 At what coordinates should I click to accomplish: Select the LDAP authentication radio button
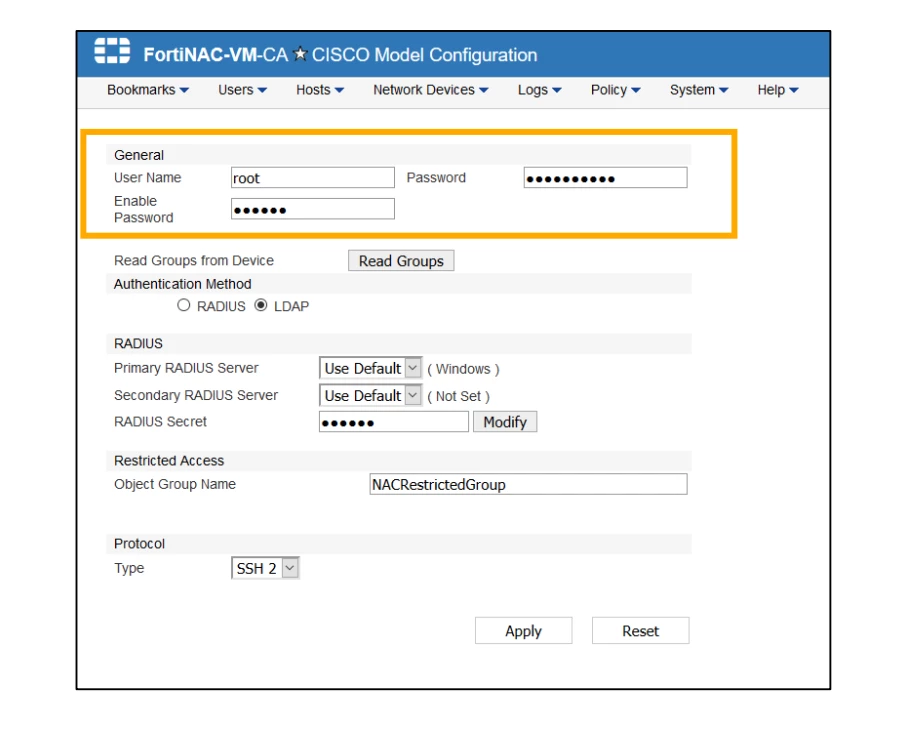pos(261,305)
